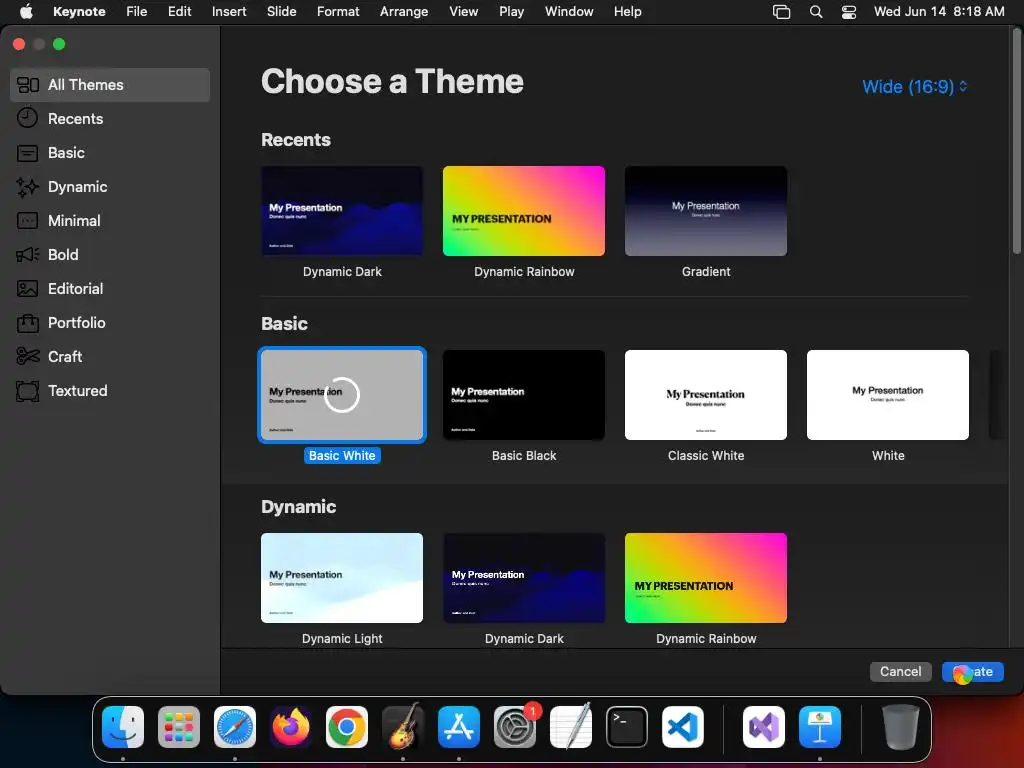Select the White theme thumbnail
1024x768 pixels.
(x=888, y=394)
